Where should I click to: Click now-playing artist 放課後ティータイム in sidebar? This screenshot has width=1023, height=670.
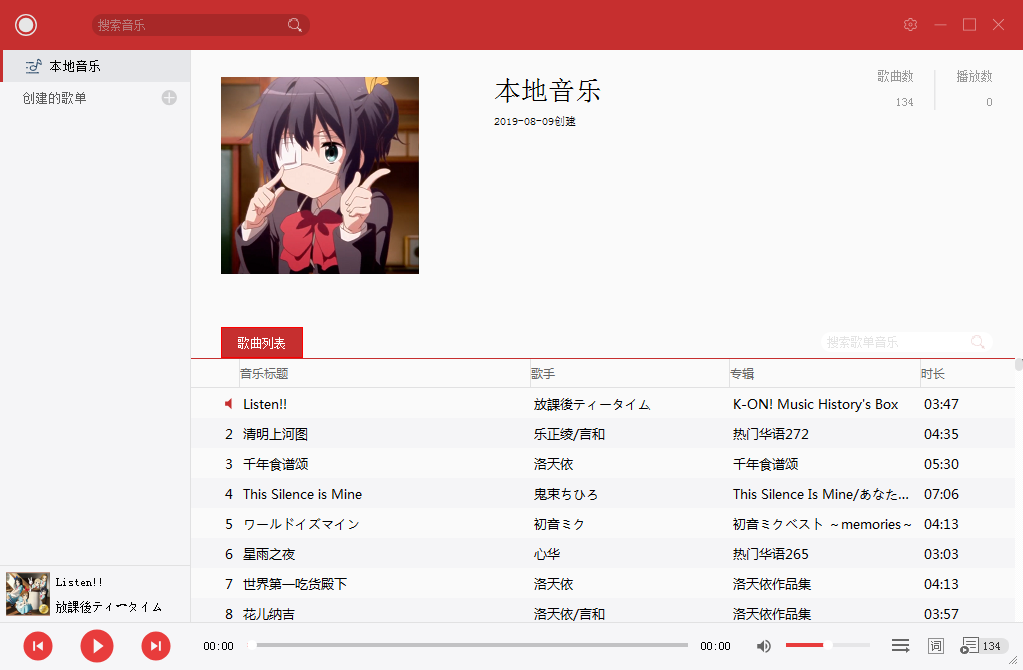(109, 607)
